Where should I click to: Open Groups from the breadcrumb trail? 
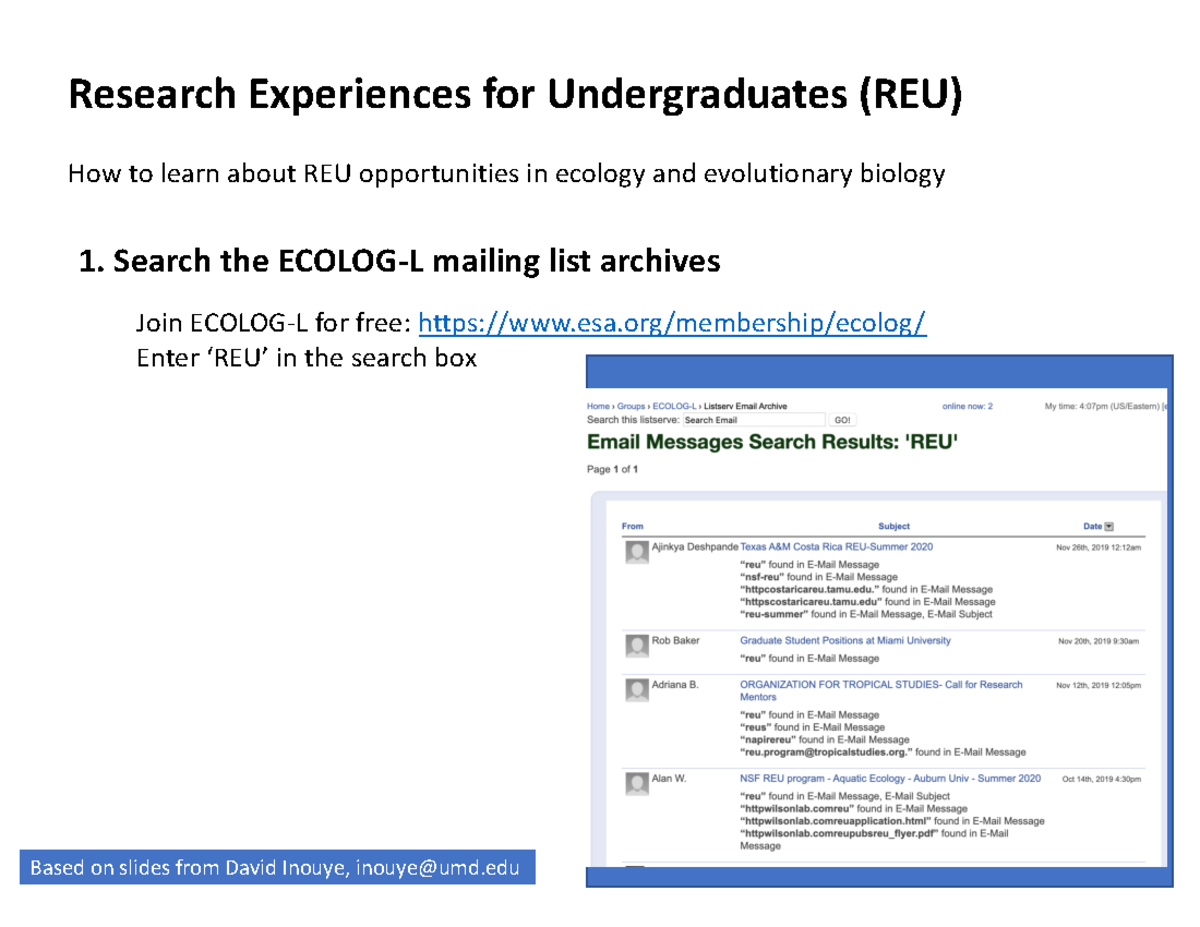point(630,406)
